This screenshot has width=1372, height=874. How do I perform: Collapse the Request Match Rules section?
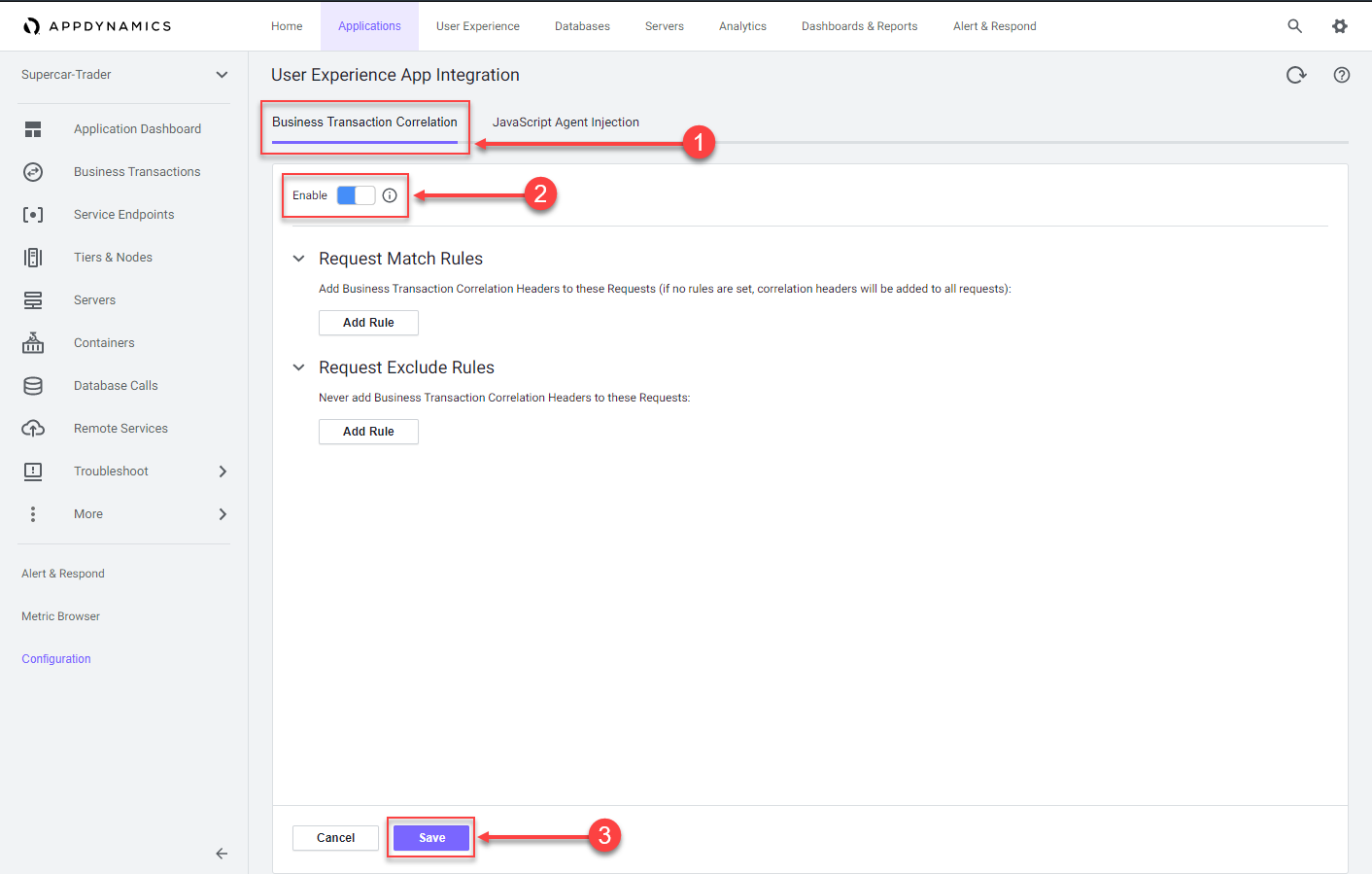299,259
